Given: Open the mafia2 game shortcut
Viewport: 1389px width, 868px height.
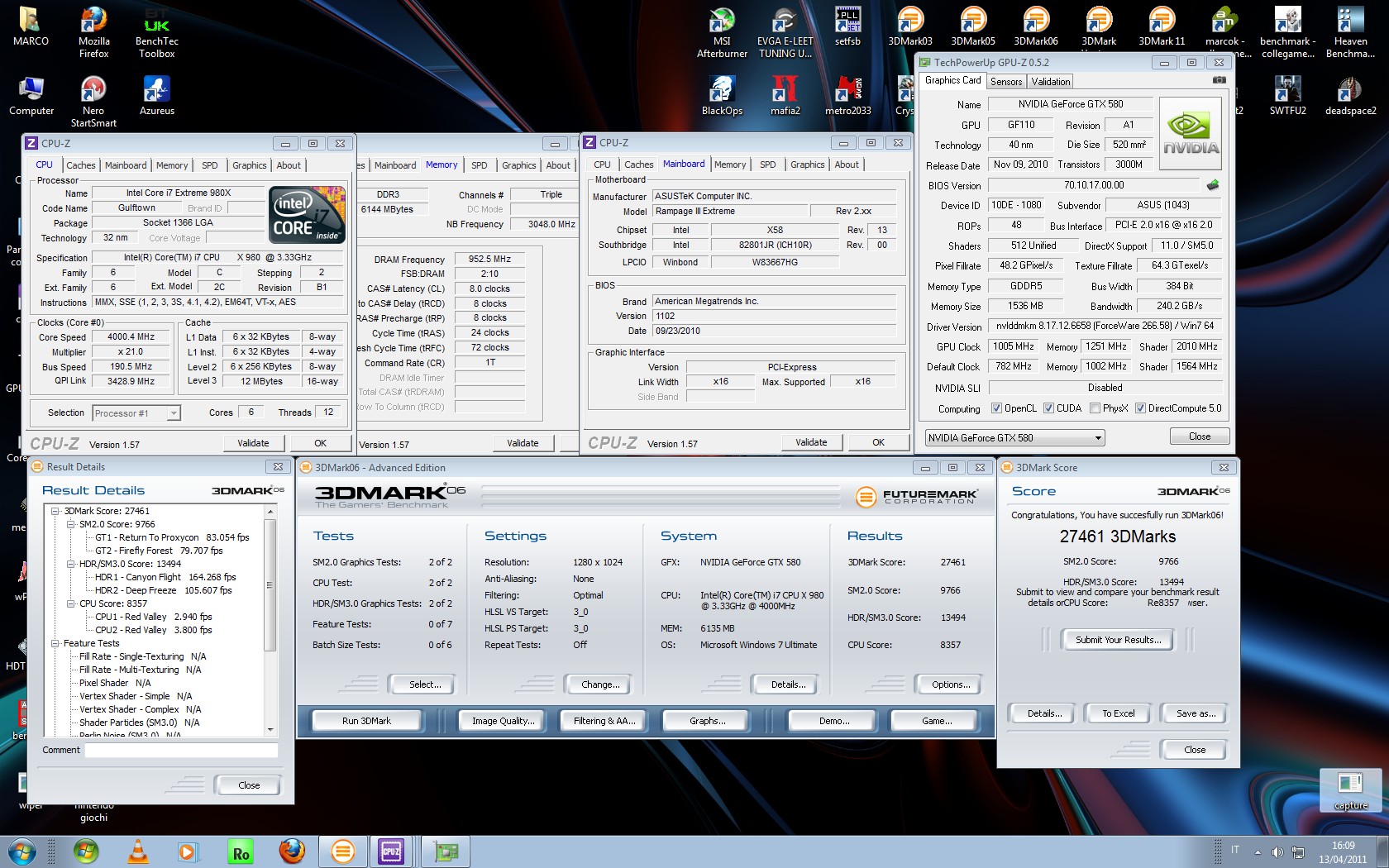Looking at the screenshot, I should pyautogui.click(x=785, y=96).
